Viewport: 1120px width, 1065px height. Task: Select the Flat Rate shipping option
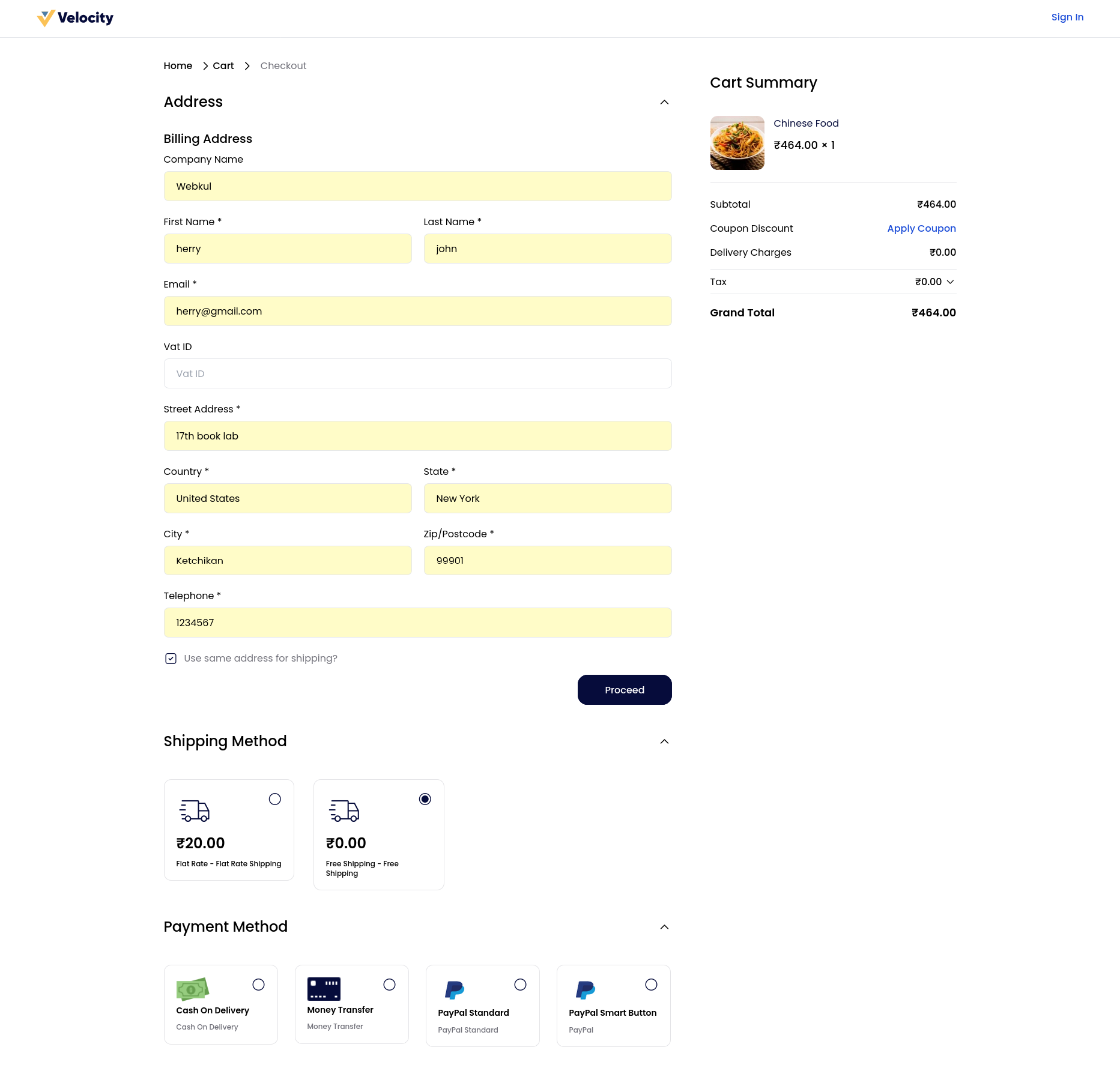tap(274, 799)
